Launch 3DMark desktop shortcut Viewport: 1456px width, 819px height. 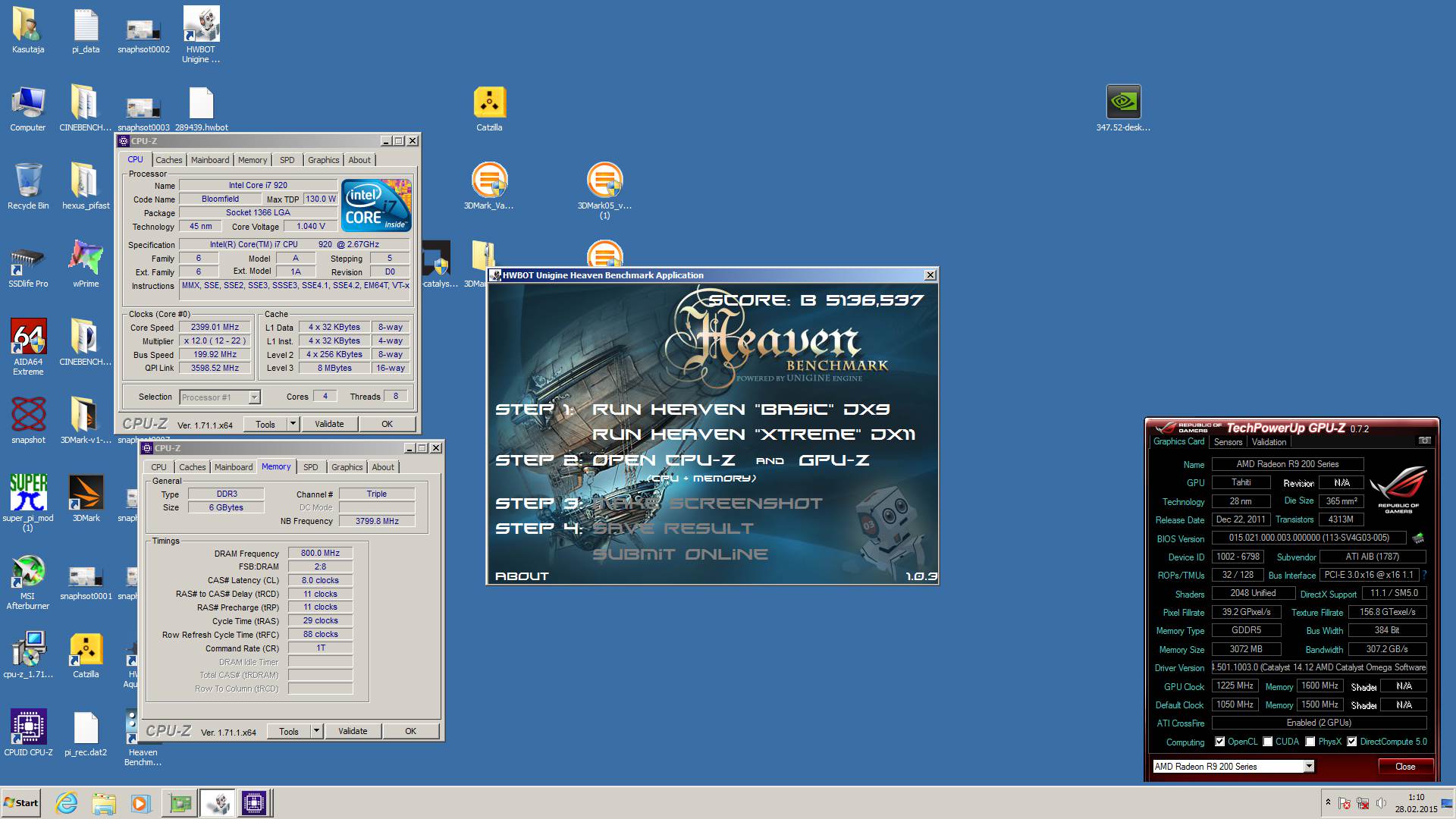tap(86, 499)
